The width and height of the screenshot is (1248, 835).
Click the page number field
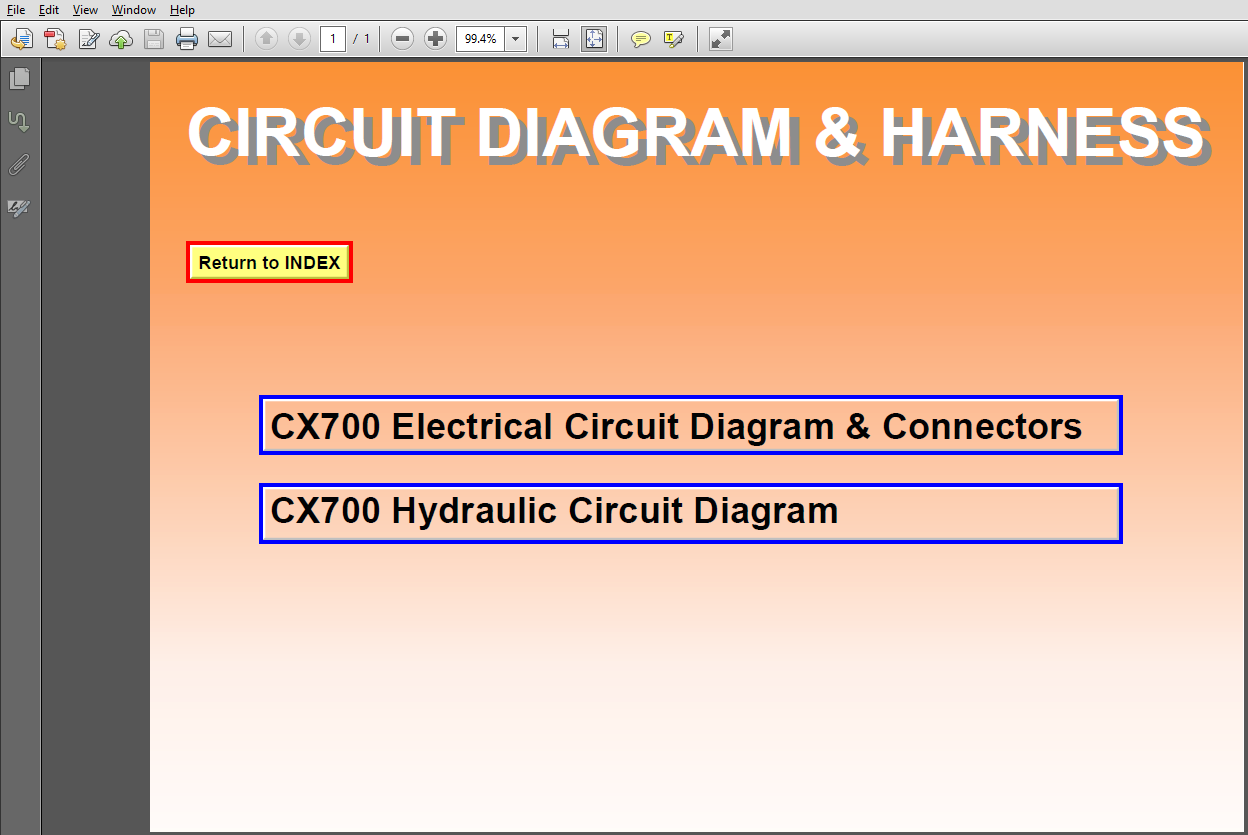click(333, 39)
